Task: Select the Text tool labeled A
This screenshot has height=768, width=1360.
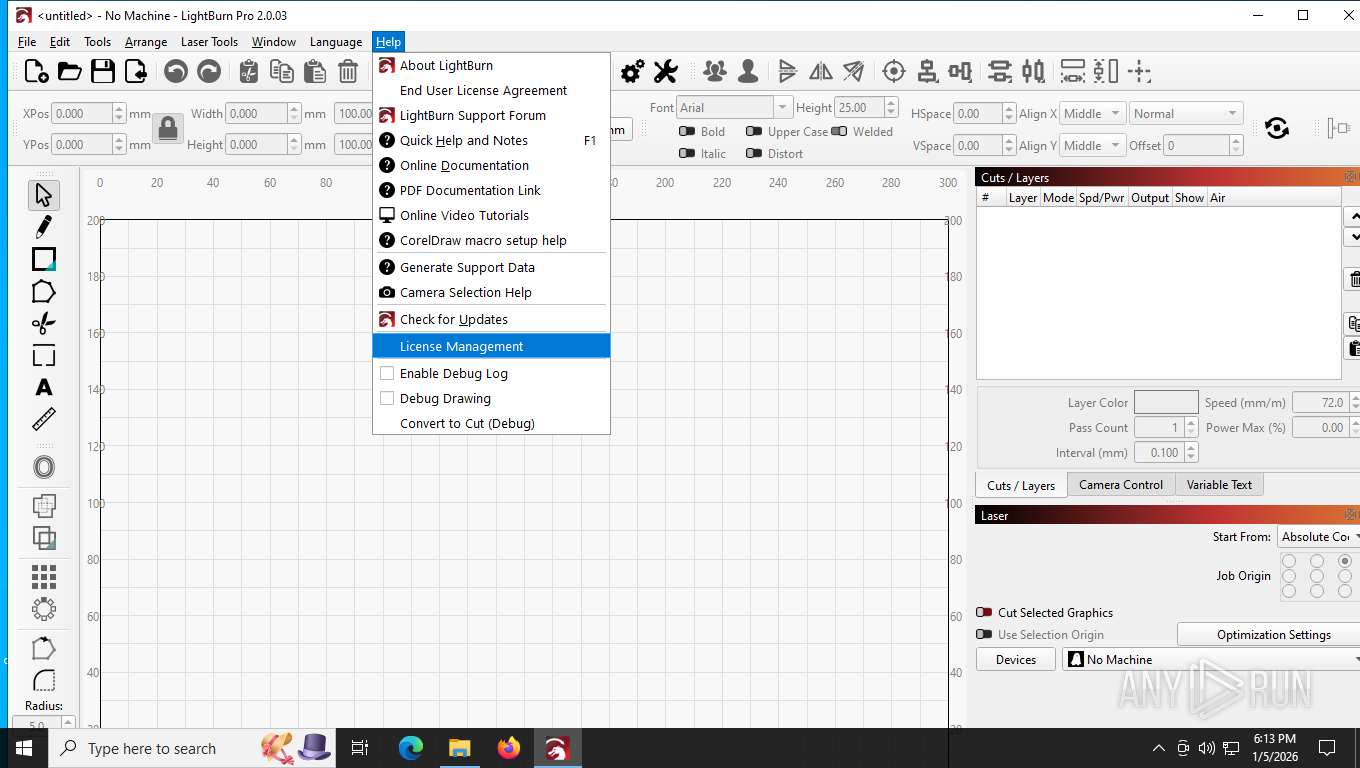Action: pos(43,387)
